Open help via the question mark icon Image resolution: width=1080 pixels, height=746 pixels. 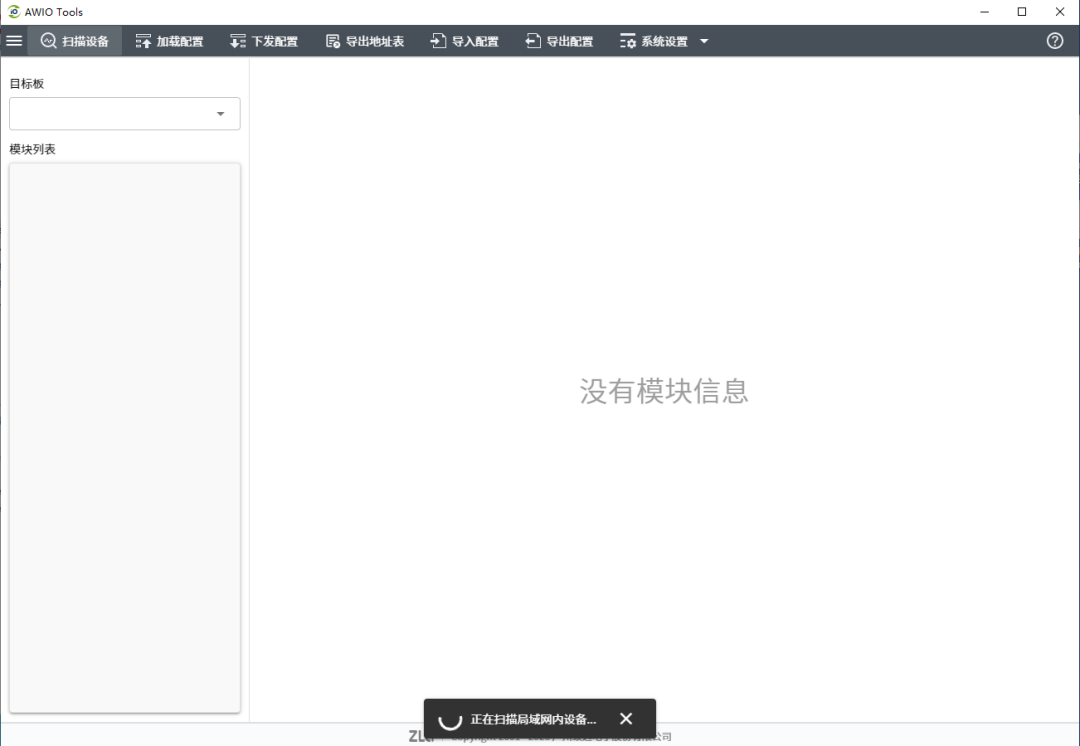1055,41
